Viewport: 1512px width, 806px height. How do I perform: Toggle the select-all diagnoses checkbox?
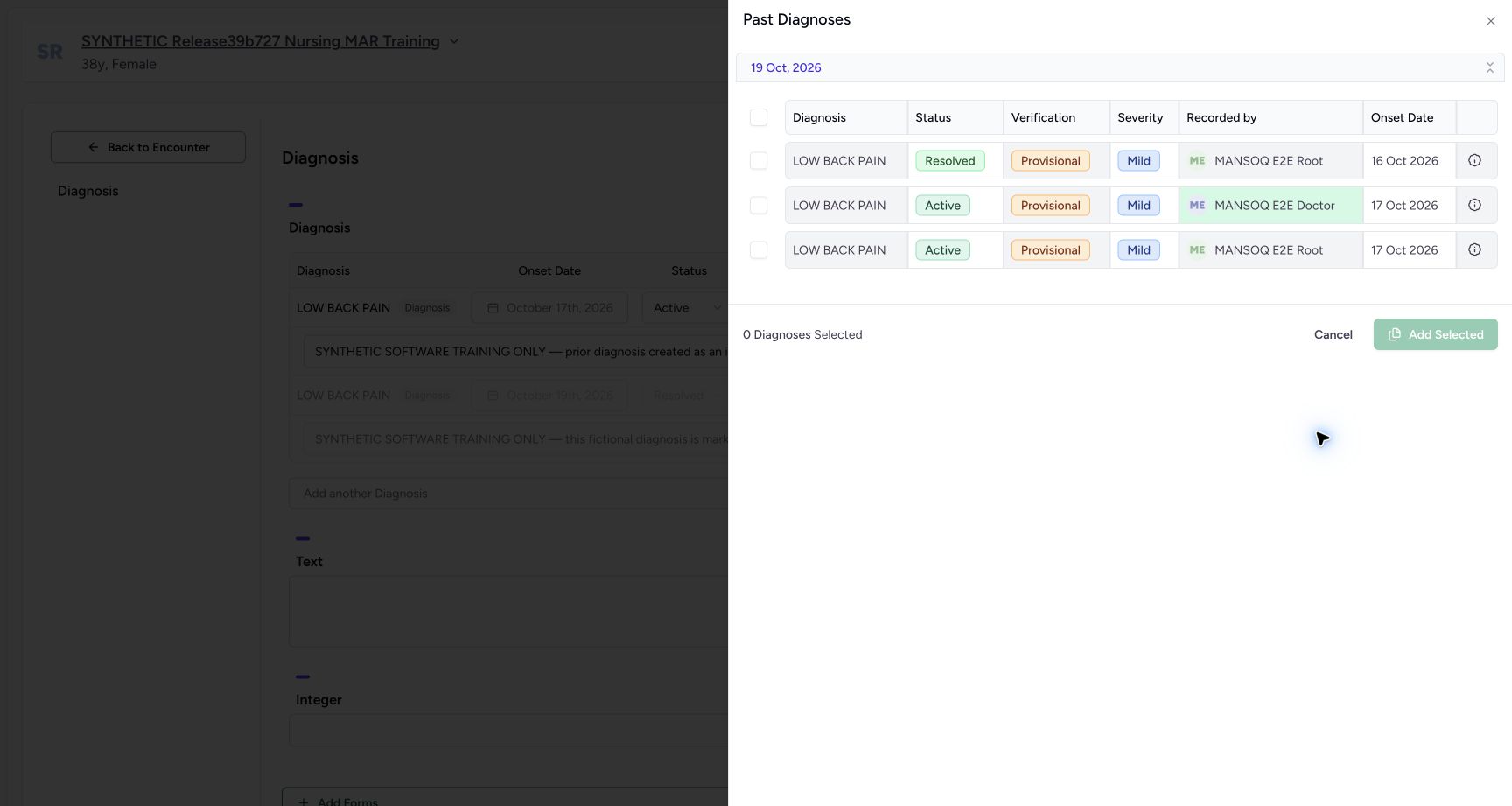[759, 117]
